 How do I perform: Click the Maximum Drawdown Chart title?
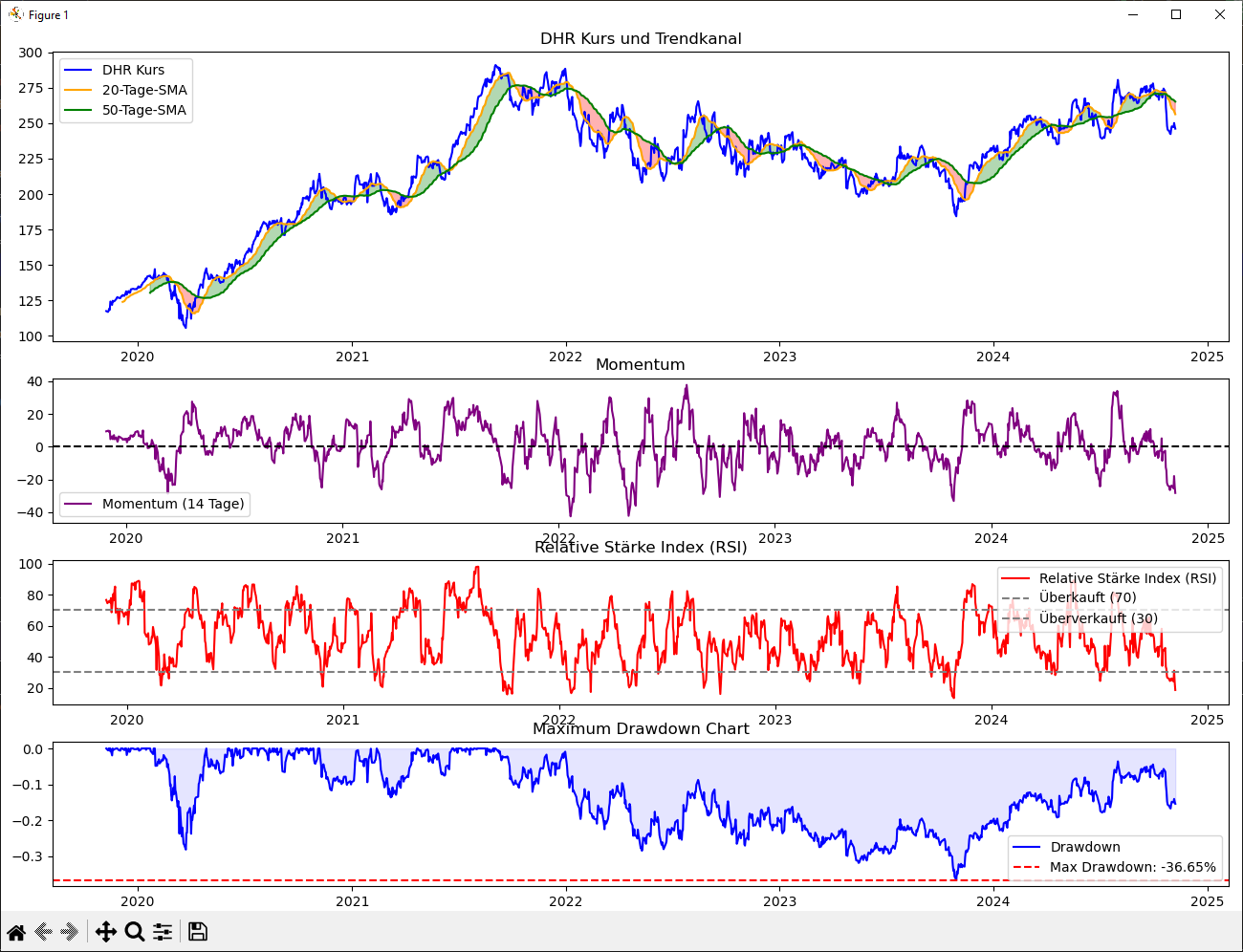pyautogui.click(x=641, y=728)
